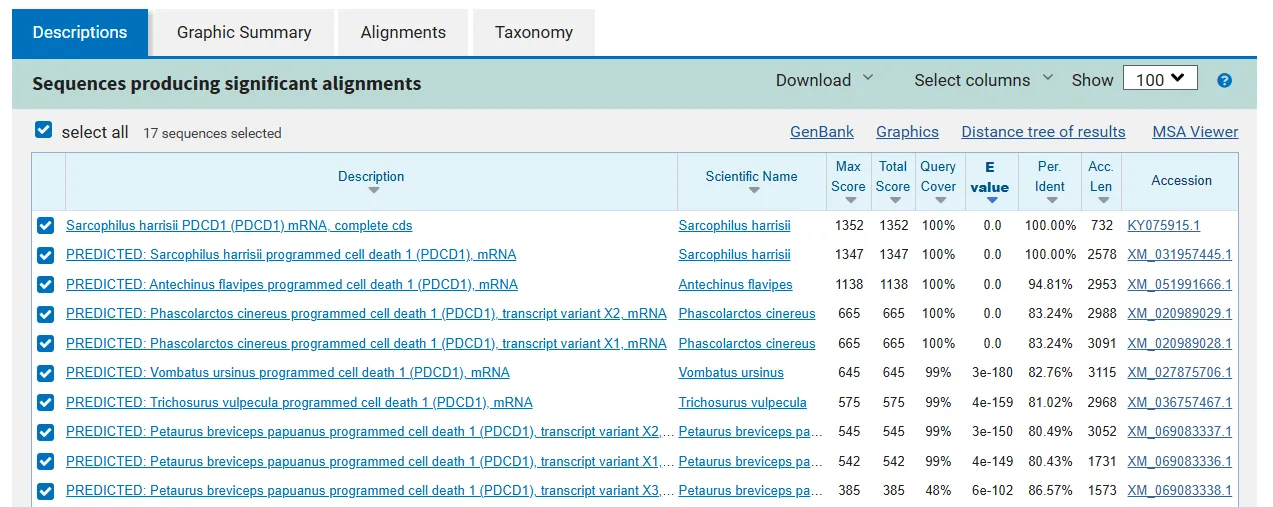The image size is (1273, 507).
Task: Select the 94.81% percent identity value
Action: [x=1051, y=285]
